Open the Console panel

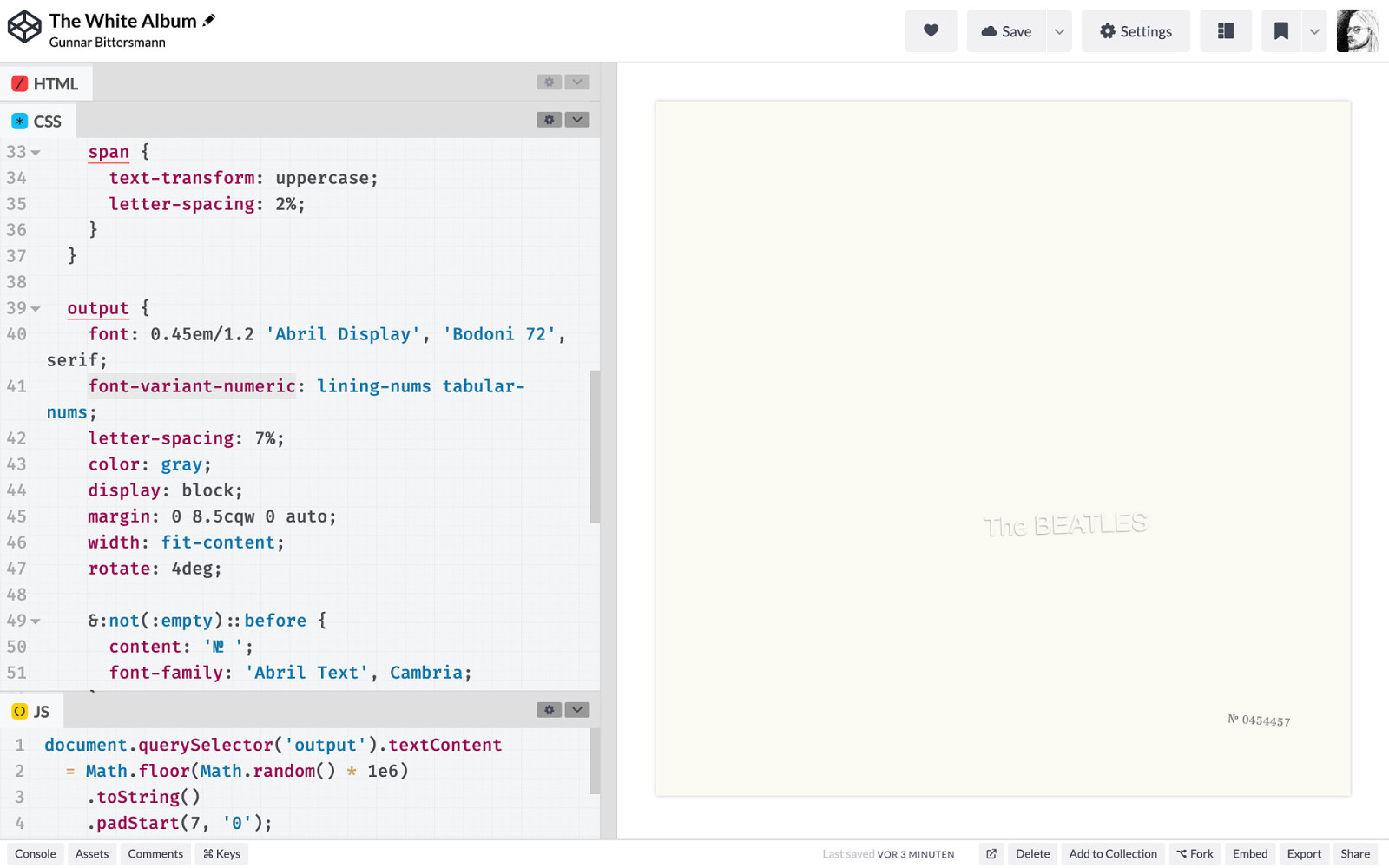point(36,854)
